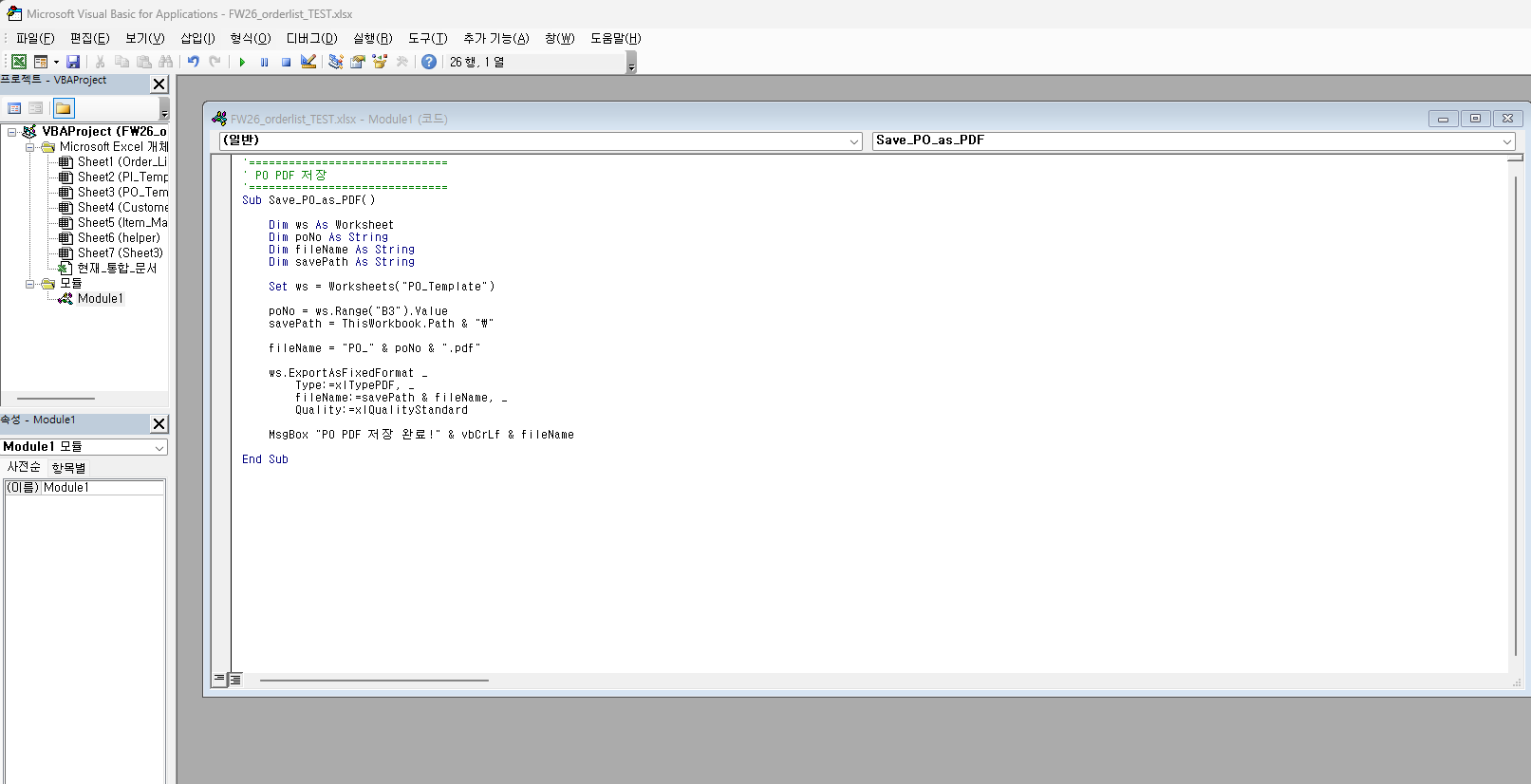Toggle Design Mode with the ruler icon

(x=308, y=62)
